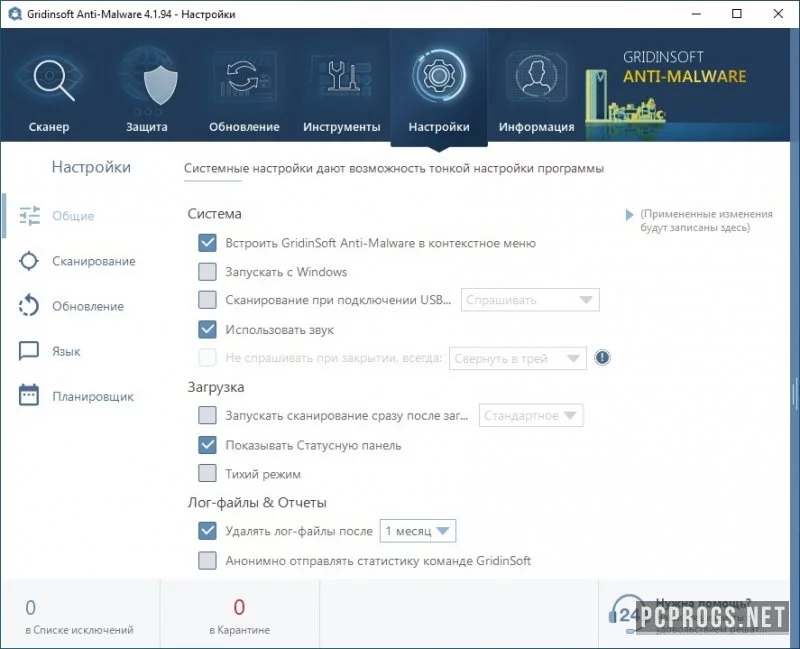The width and height of the screenshot is (800, 649).
Task: Check the Не спрашивать при закрытии checkbox
Action: (x=207, y=357)
